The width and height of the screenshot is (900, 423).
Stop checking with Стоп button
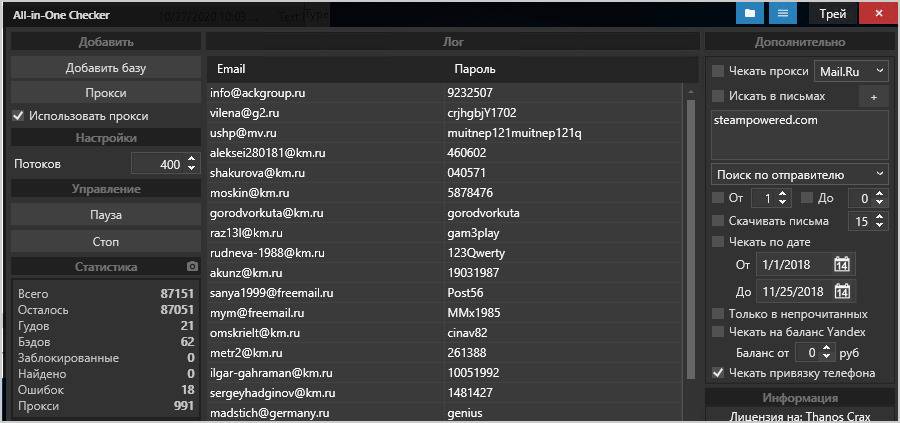point(106,242)
